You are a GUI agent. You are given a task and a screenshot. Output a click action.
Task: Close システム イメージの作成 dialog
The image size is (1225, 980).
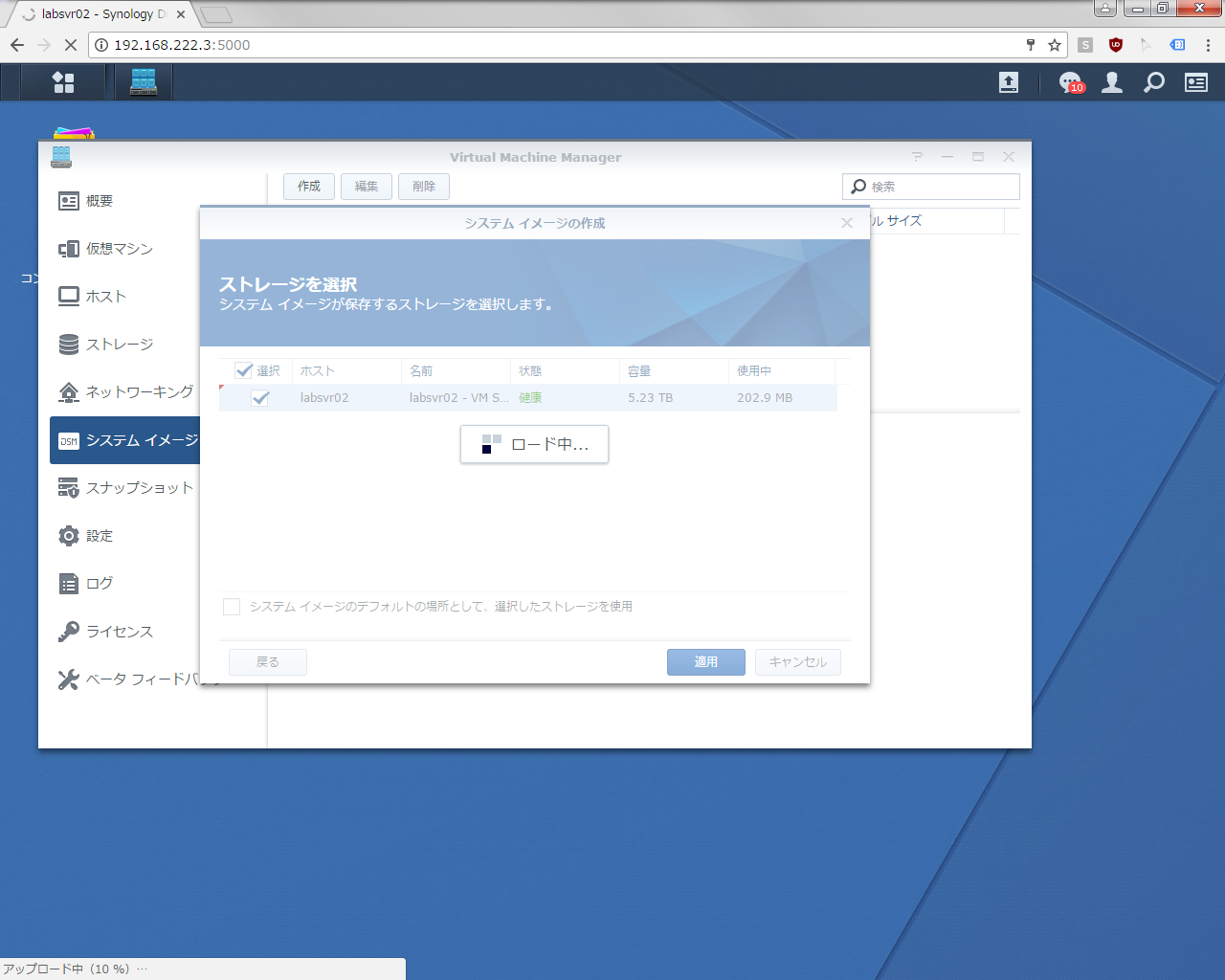847,223
